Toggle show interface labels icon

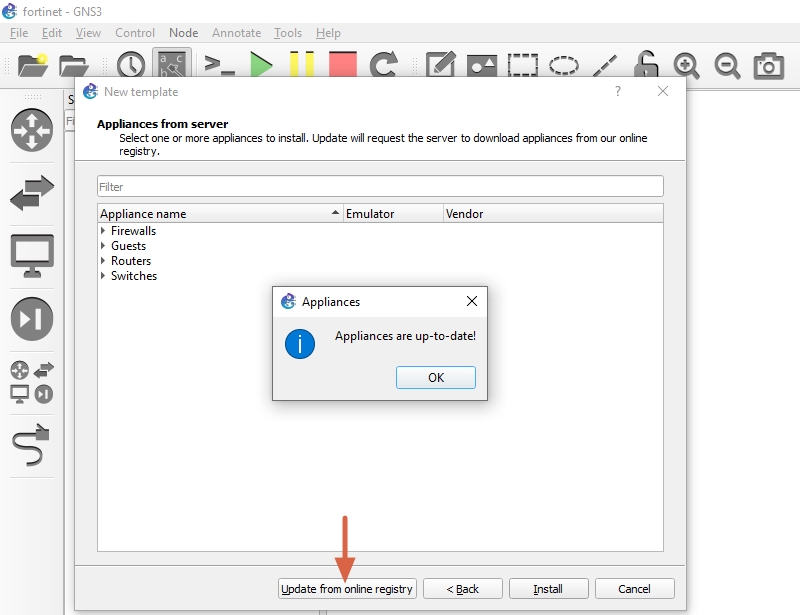click(x=172, y=64)
